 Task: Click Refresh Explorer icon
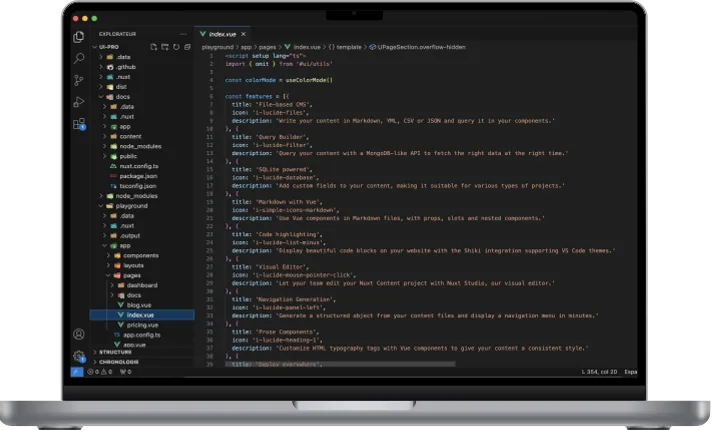tap(176, 47)
